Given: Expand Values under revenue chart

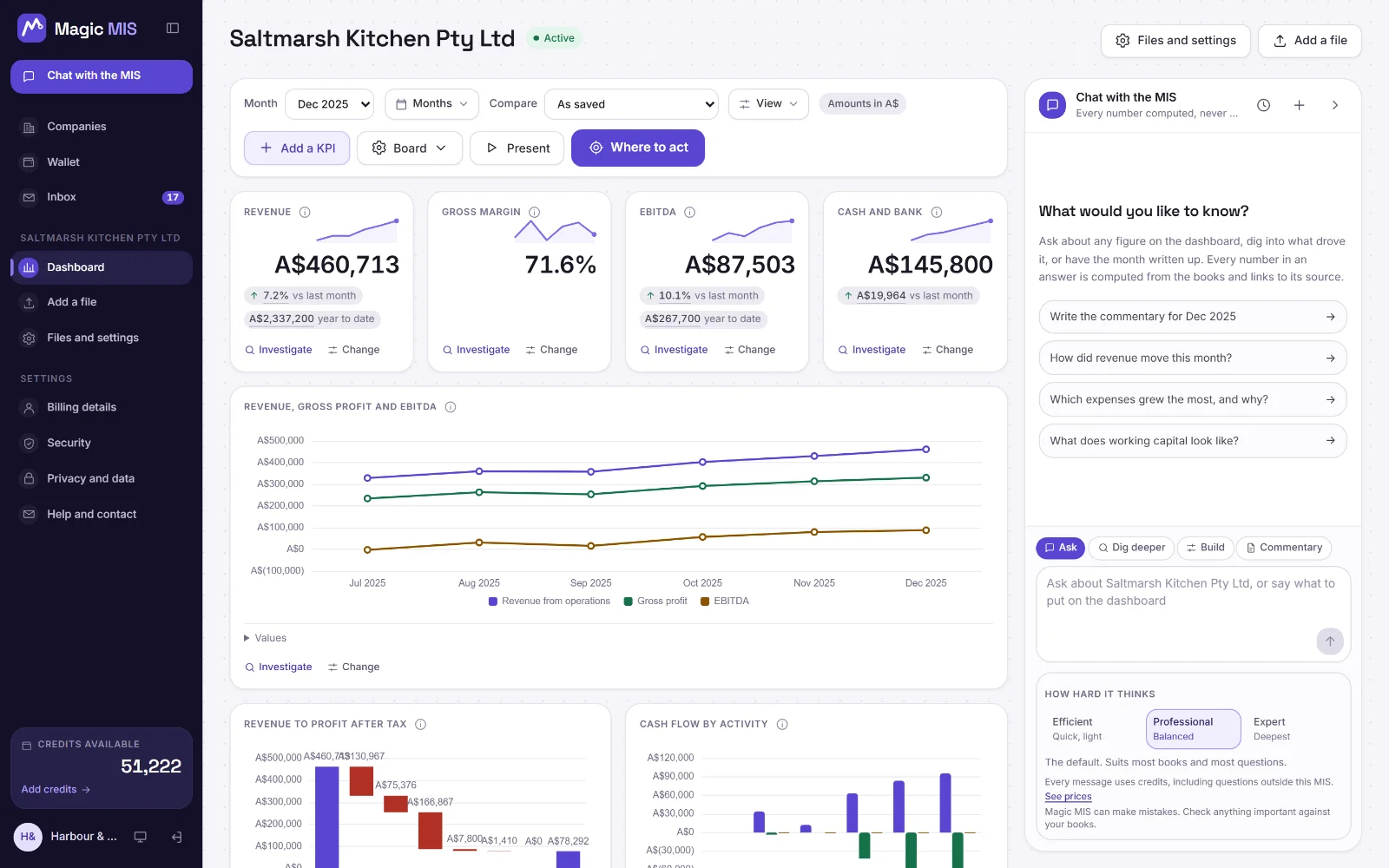Looking at the screenshot, I should [266, 638].
